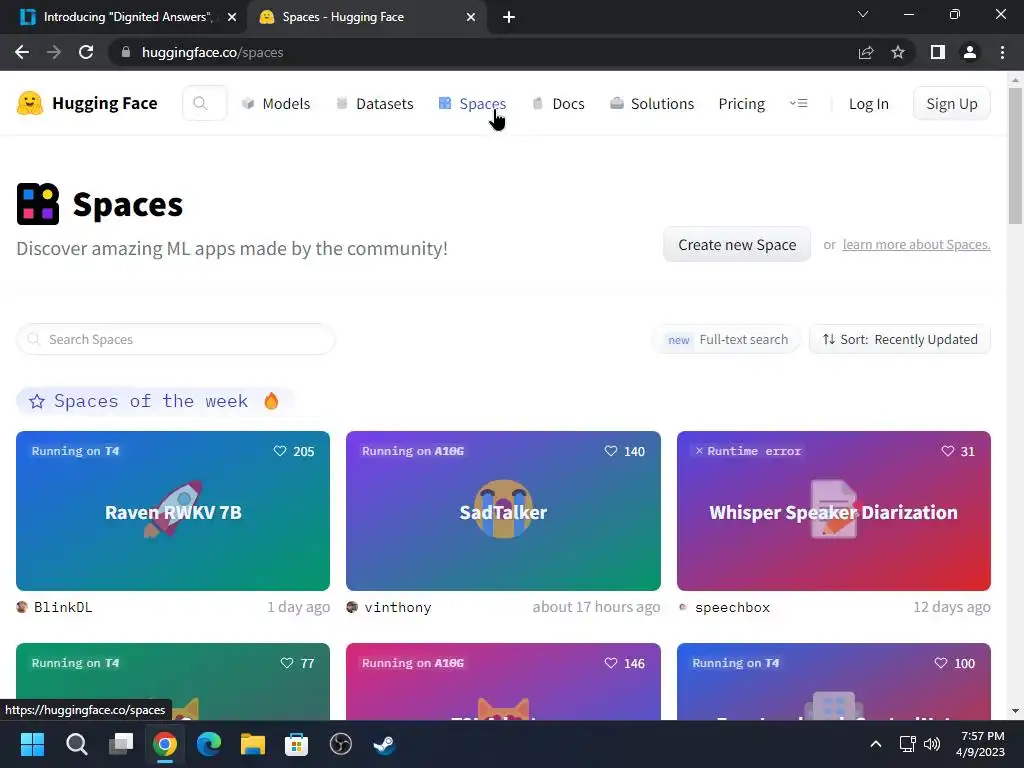Close the Introducing Dignited Answers tab
Viewport: 1024px width, 768px height.
tap(232, 17)
